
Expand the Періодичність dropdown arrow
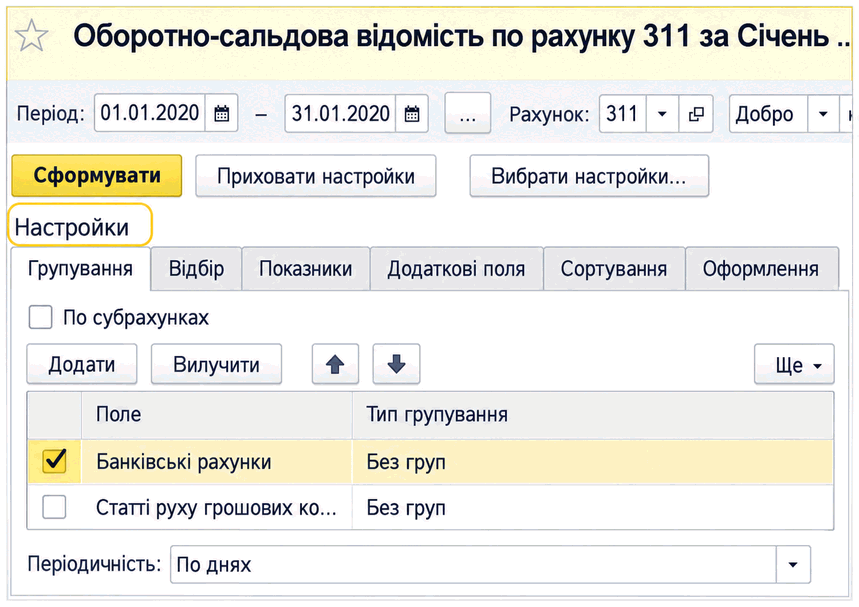pyautogui.click(x=793, y=564)
